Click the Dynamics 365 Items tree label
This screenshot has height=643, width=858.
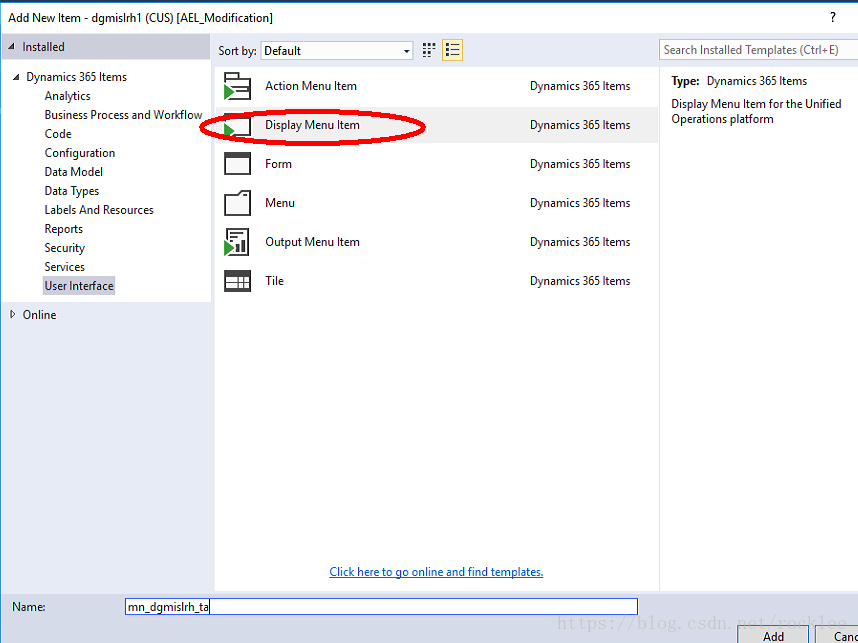pyautogui.click(x=77, y=77)
